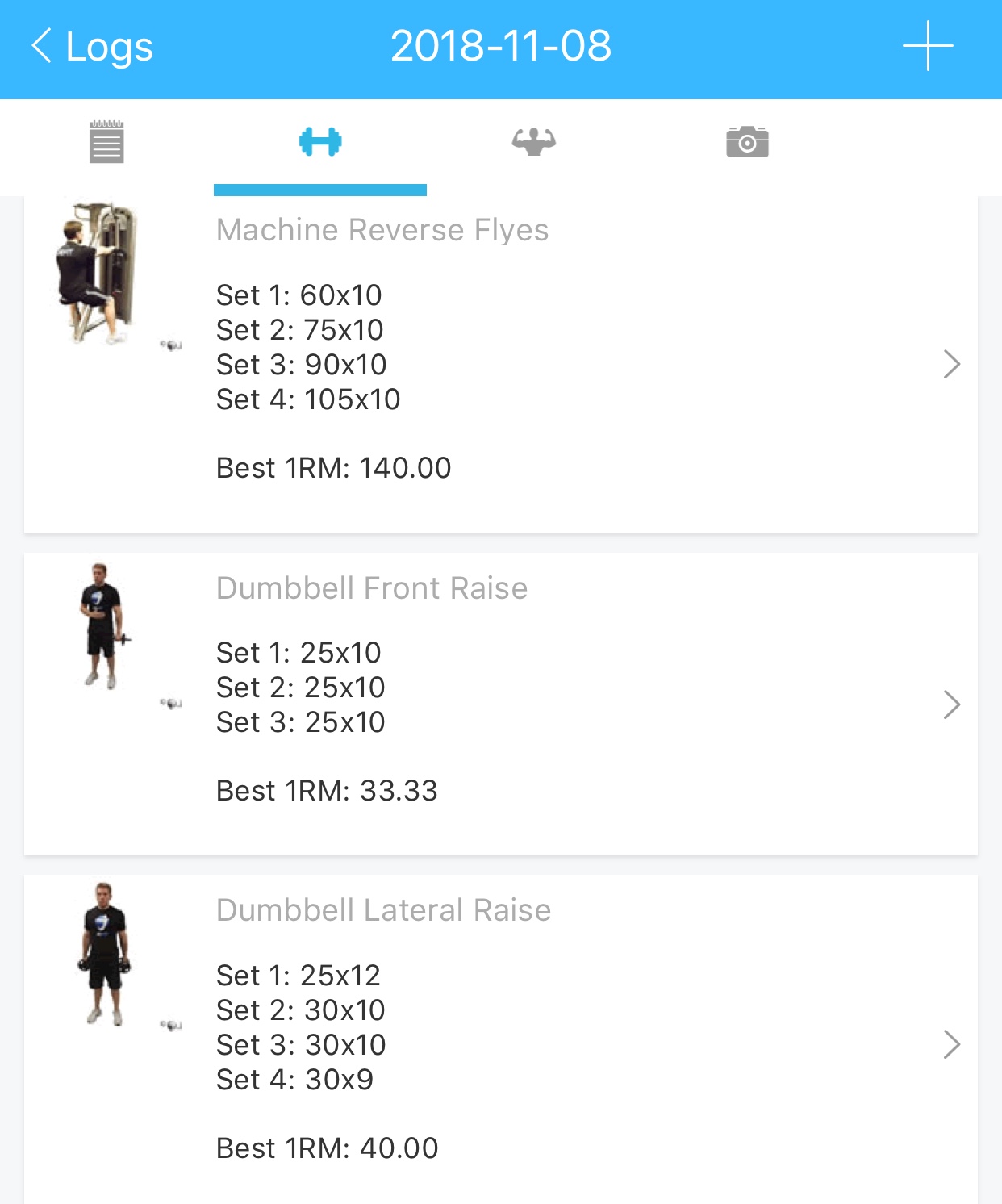
Task: Click the small icon beside Dumbbell Lateral Raise image
Action: (x=171, y=1026)
